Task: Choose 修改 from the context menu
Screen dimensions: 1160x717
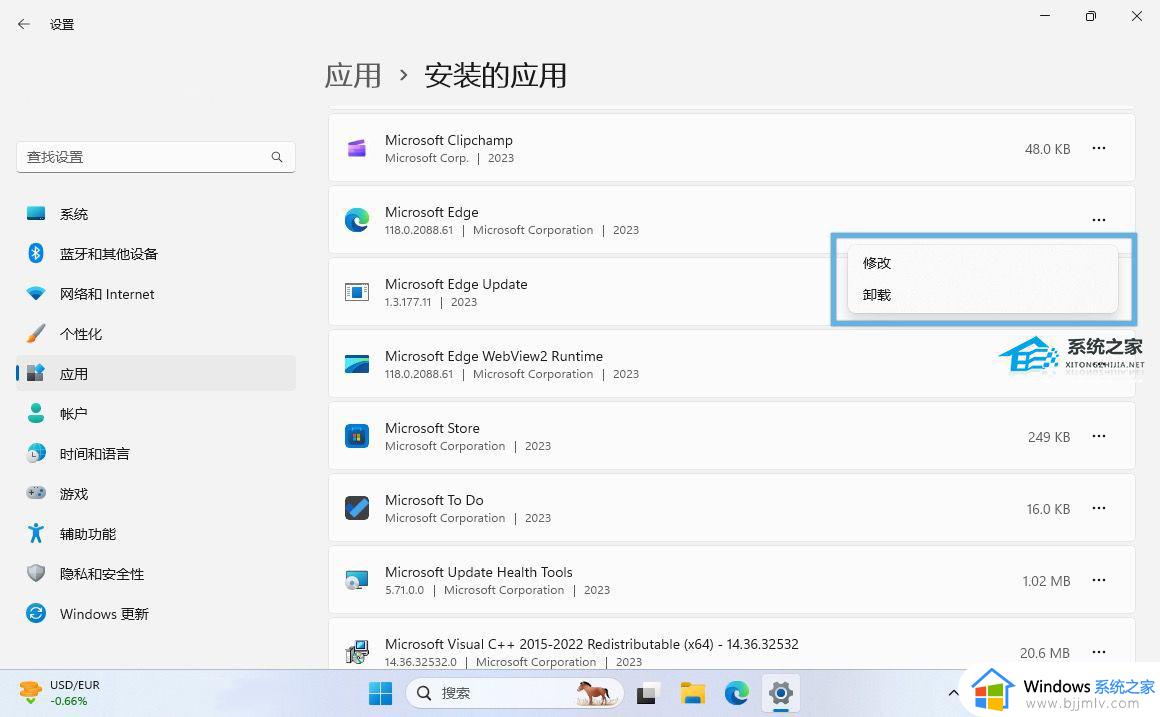Action: point(982,263)
